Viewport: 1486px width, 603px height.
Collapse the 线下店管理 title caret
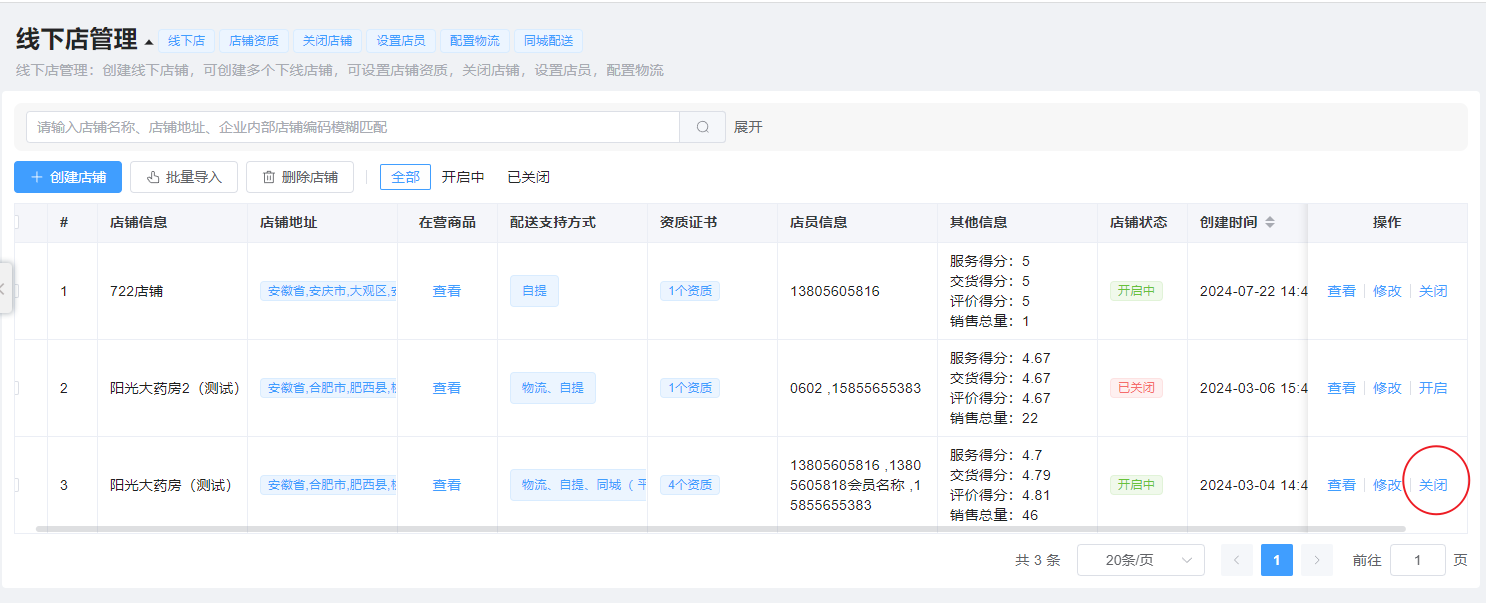[x=149, y=42]
